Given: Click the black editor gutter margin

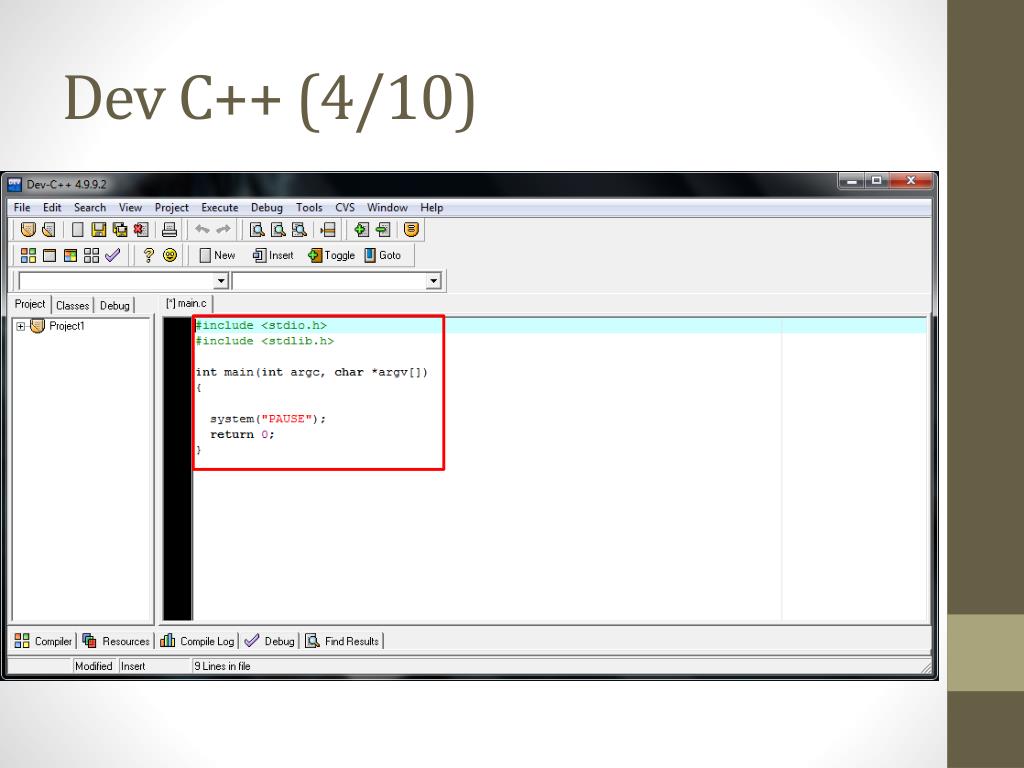Looking at the screenshot, I should click(178, 468).
